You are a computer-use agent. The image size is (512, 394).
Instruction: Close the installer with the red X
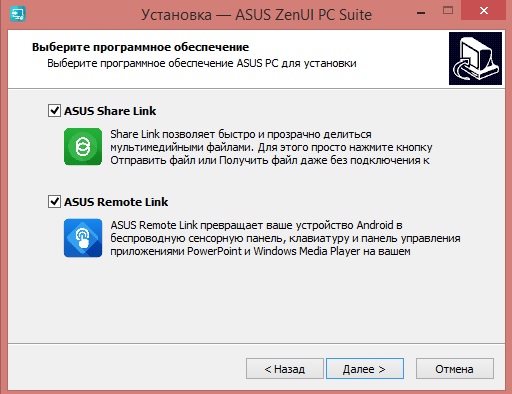coord(484,11)
